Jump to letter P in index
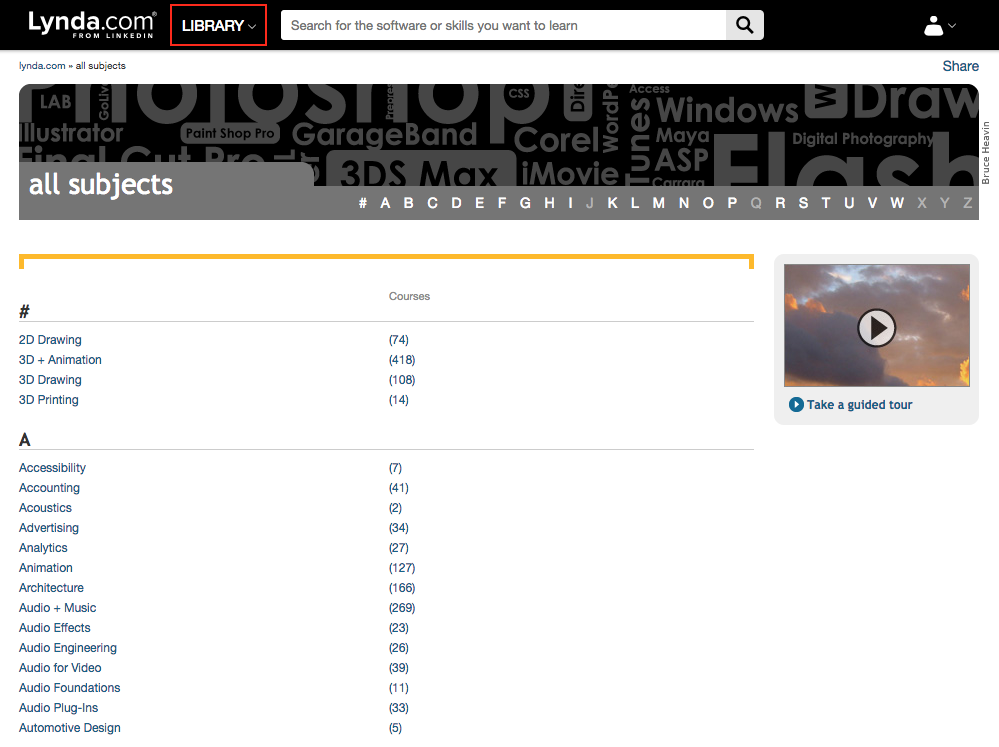Screen dimensions: 999x747 coord(732,203)
